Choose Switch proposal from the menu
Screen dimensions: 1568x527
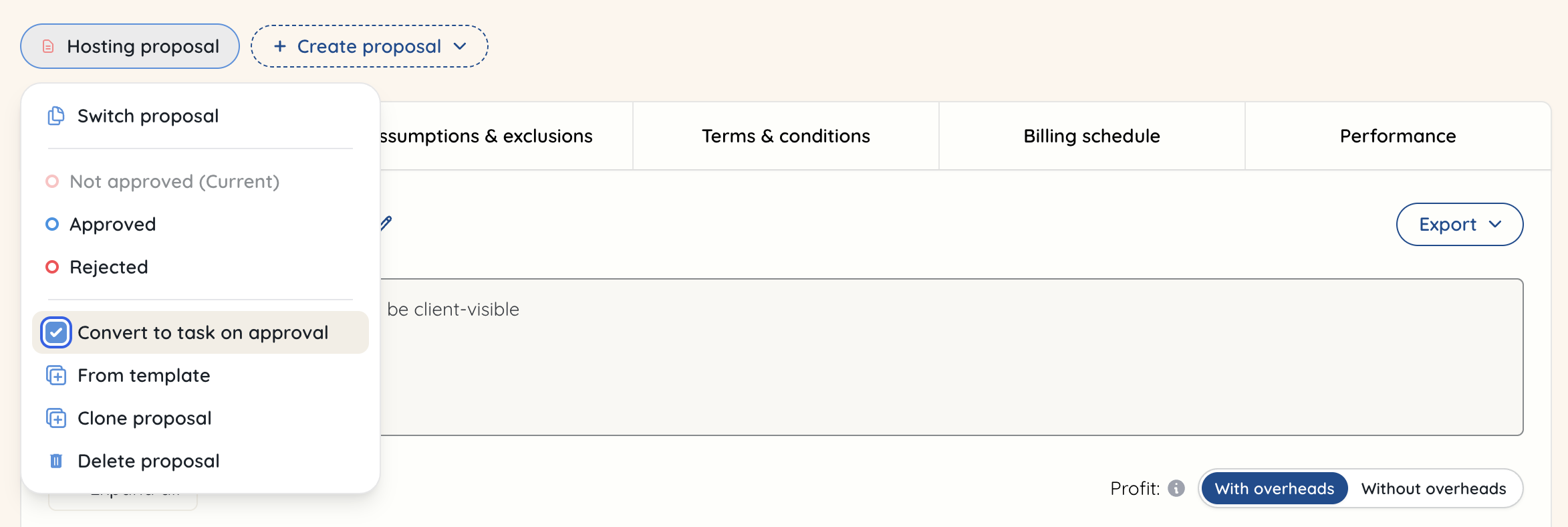coord(148,115)
